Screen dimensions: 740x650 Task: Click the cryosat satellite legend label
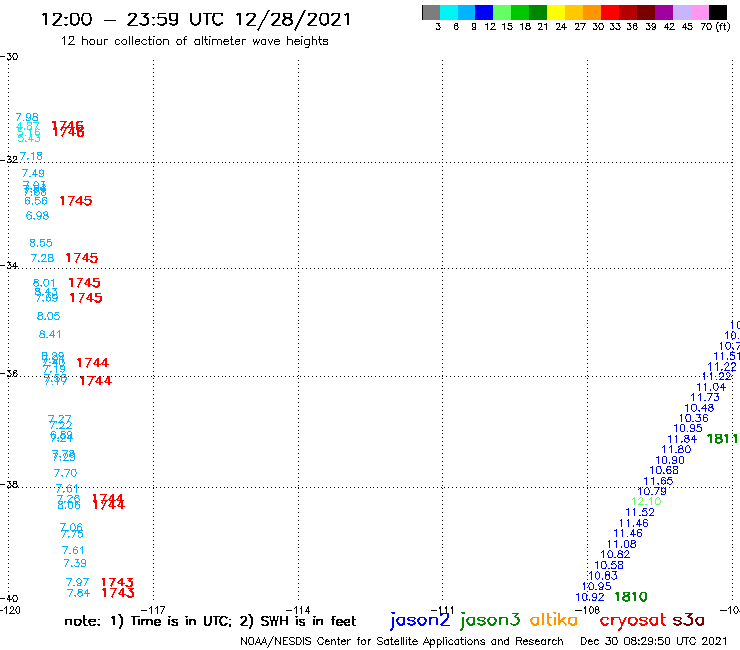coord(633,620)
